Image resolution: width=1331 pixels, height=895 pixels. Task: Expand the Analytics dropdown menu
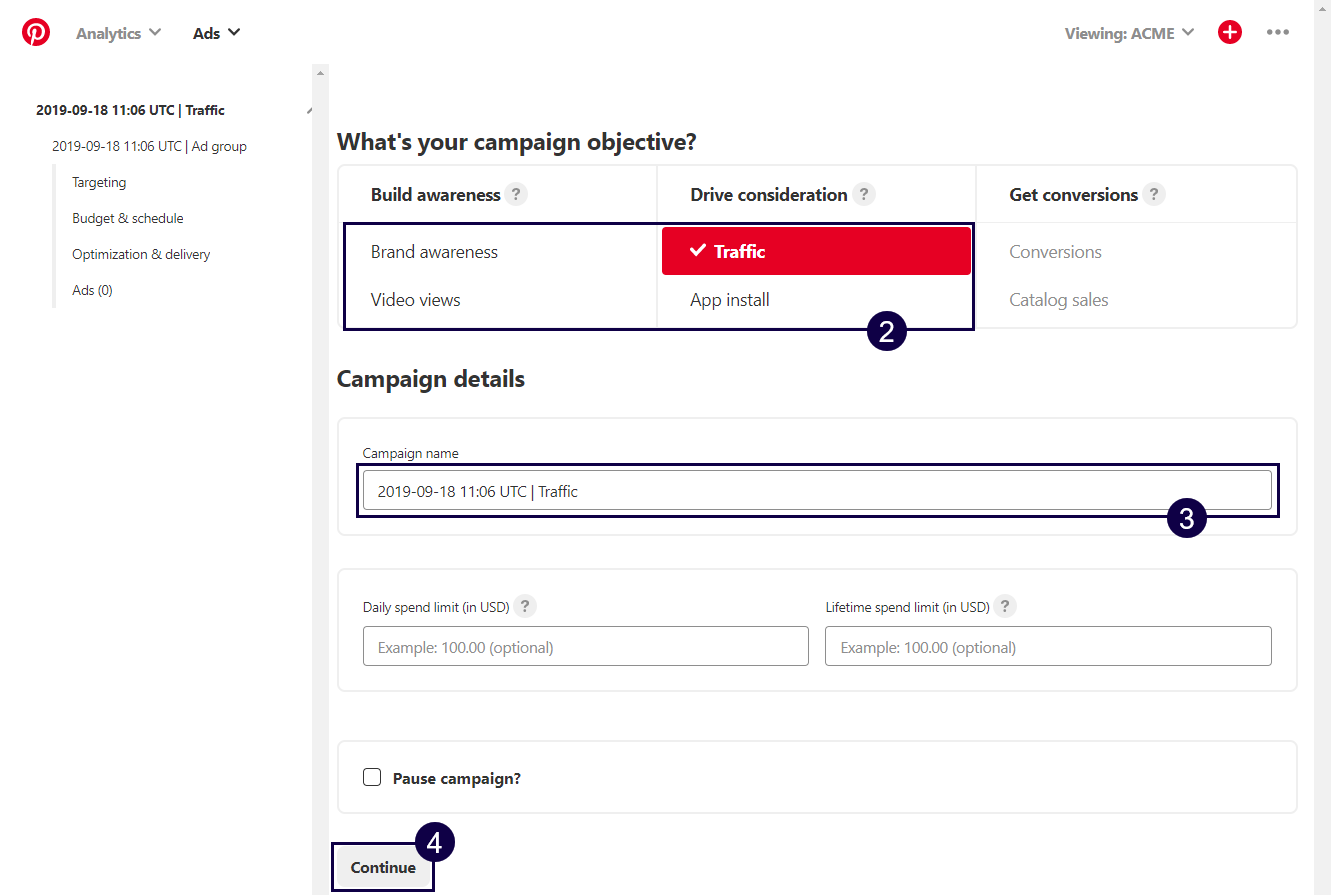click(118, 33)
